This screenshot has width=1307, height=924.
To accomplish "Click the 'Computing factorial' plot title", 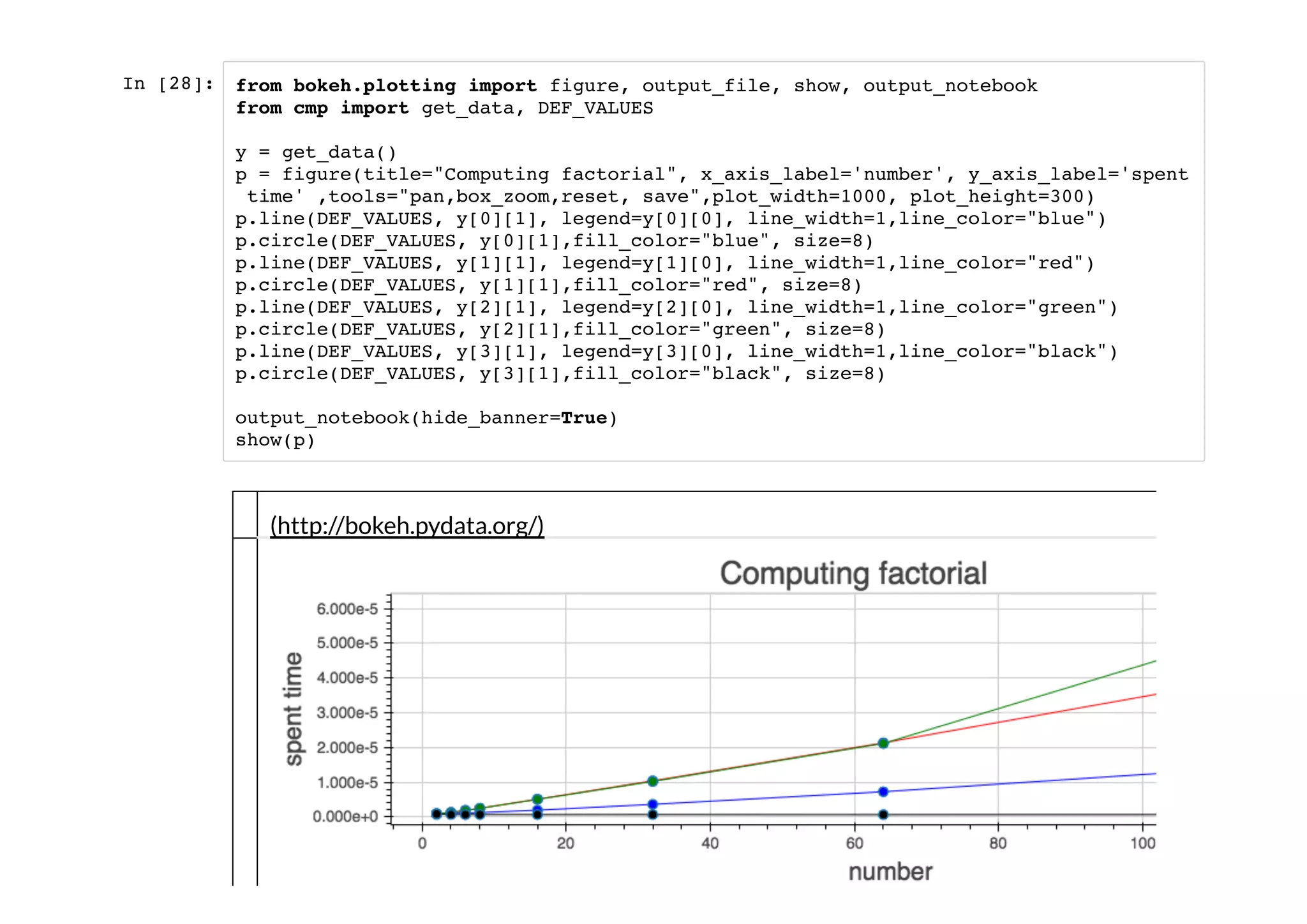I will pyautogui.click(x=853, y=573).
